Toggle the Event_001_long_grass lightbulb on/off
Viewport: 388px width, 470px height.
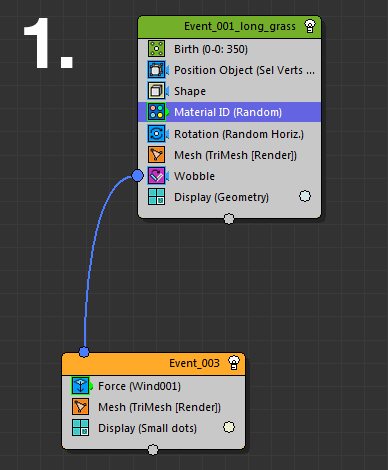[x=310, y=26]
